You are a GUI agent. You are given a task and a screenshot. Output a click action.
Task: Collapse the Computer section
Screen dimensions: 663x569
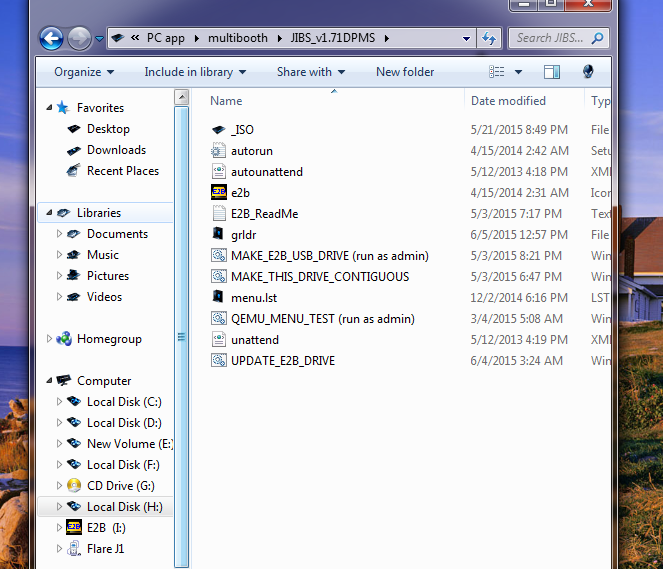(x=49, y=380)
